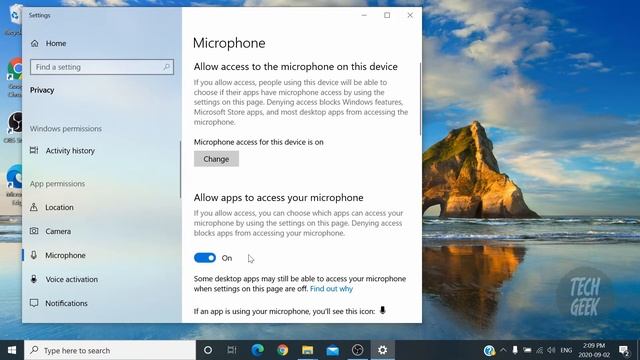The height and width of the screenshot is (360, 640).
Task: Click the 'Windows permissions' group label
Action: coord(66,129)
